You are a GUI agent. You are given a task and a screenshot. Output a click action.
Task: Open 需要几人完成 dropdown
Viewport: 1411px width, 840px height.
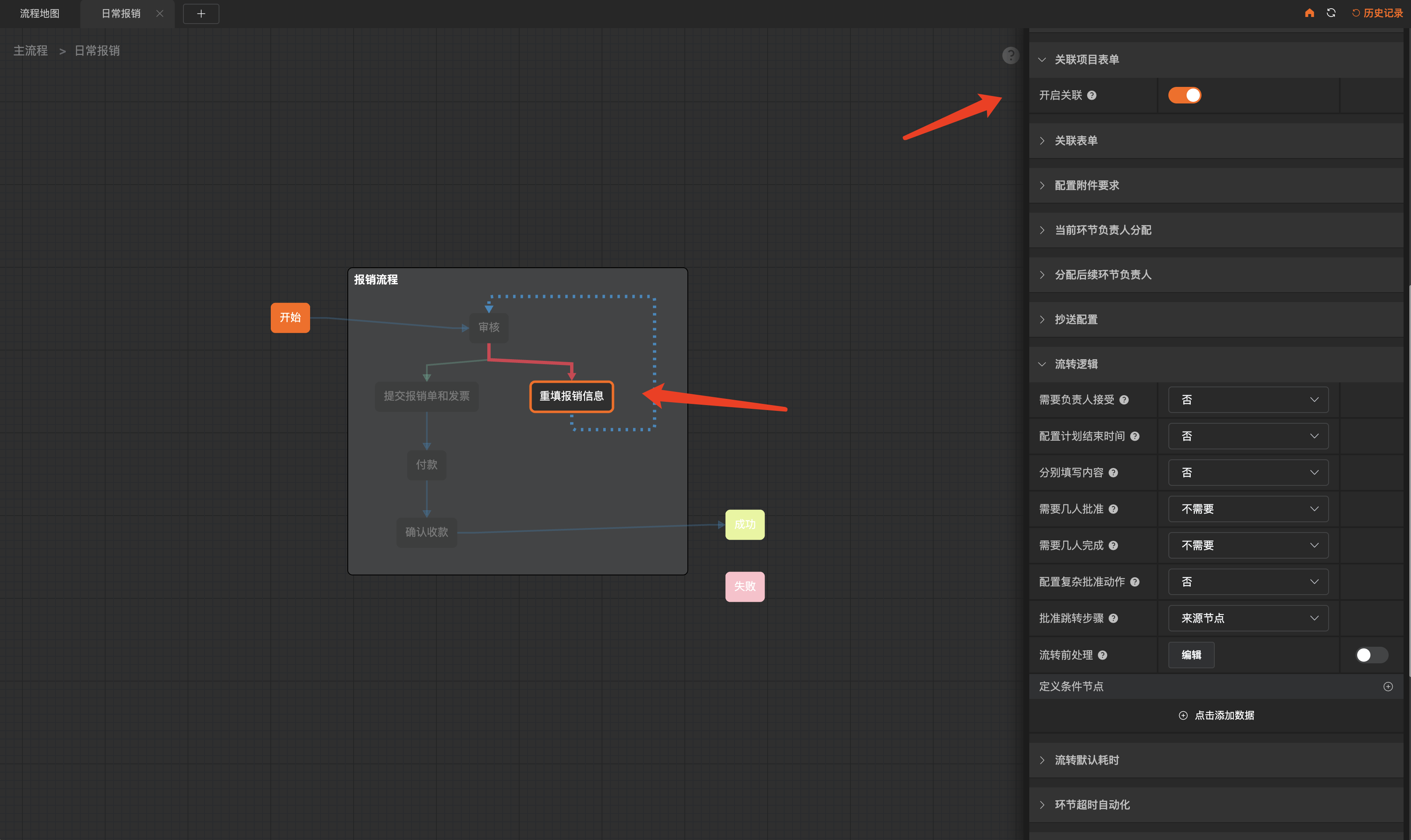[x=1248, y=545]
